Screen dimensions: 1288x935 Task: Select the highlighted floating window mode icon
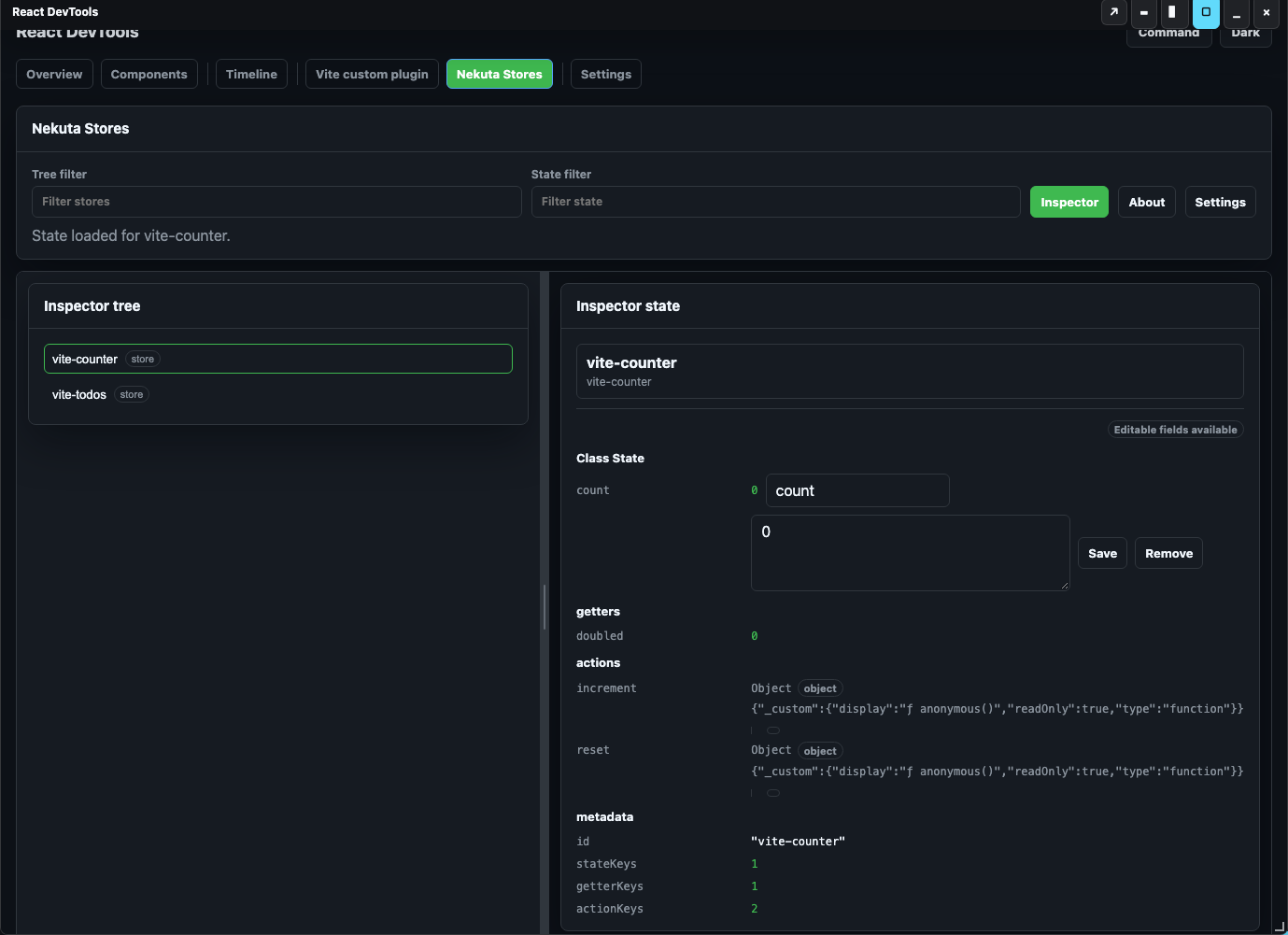click(x=1206, y=12)
